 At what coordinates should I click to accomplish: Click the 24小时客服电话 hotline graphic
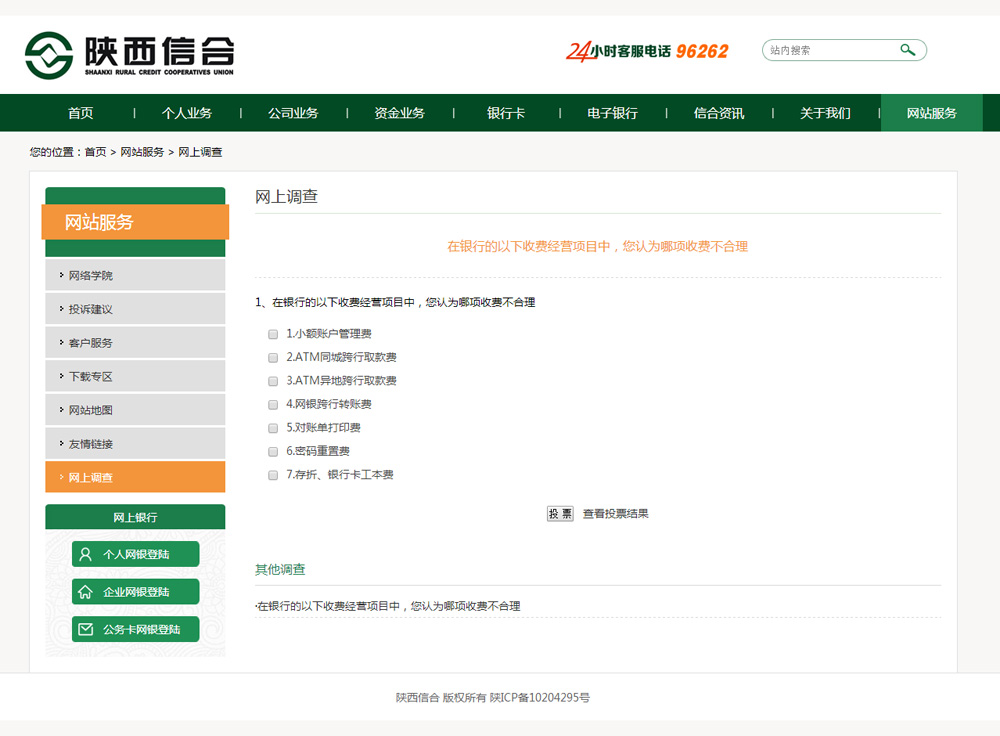tap(647, 51)
